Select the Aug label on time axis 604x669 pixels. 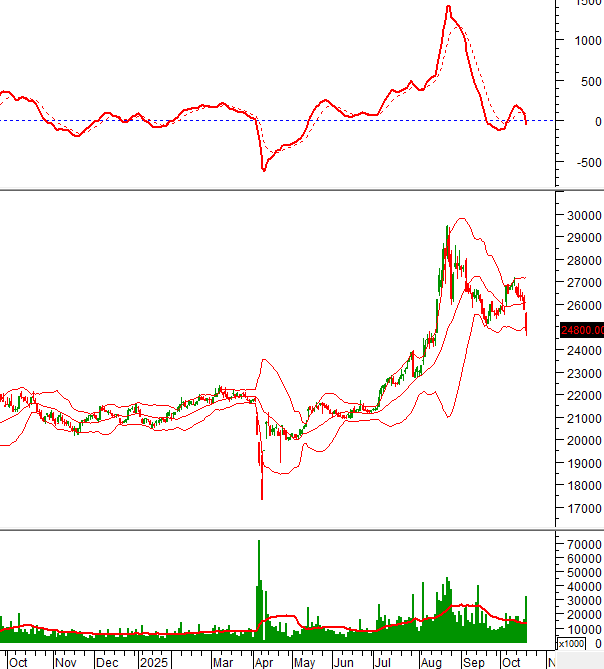click(432, 662)
